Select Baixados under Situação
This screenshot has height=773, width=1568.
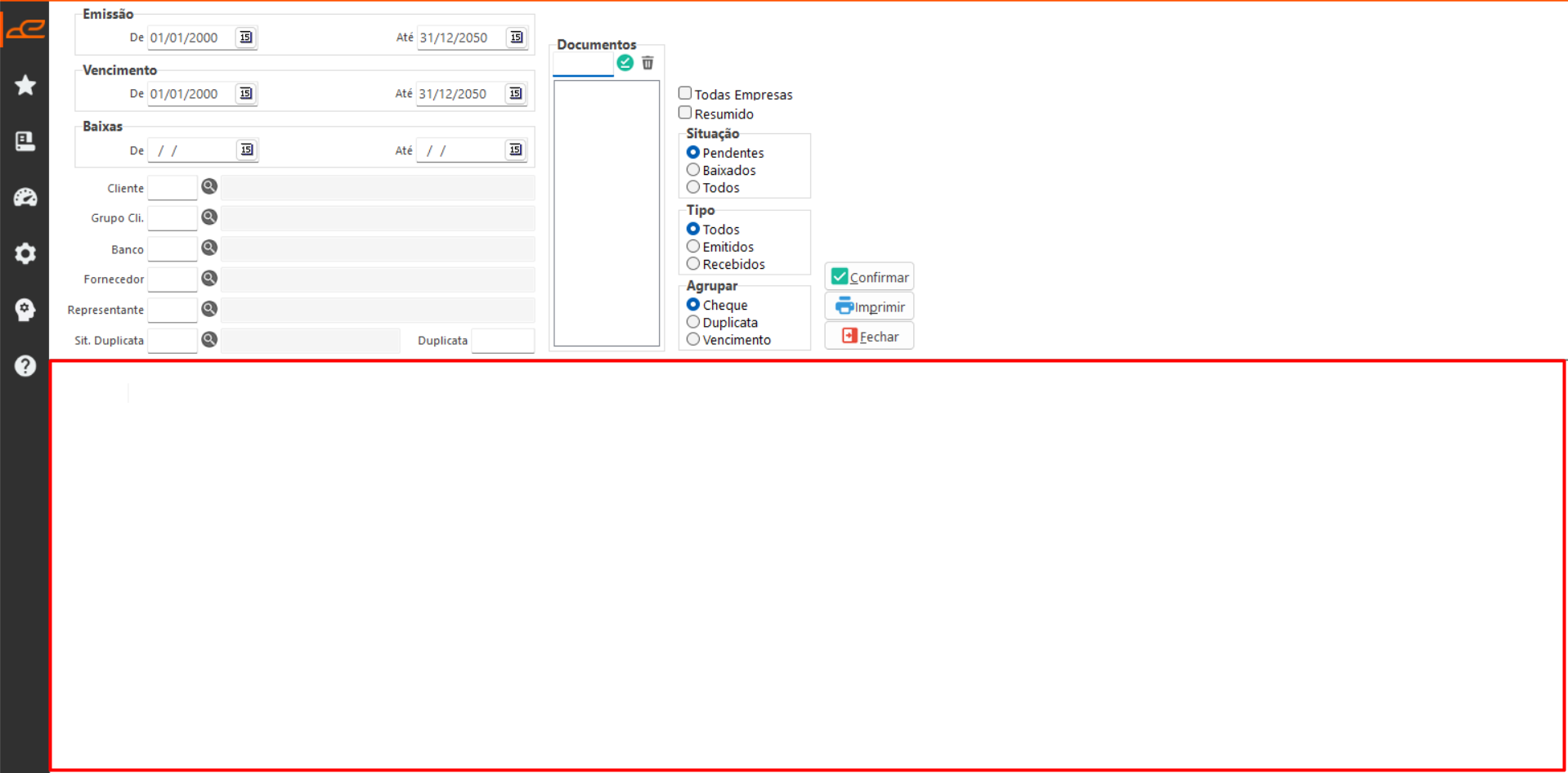pos(693,170)
